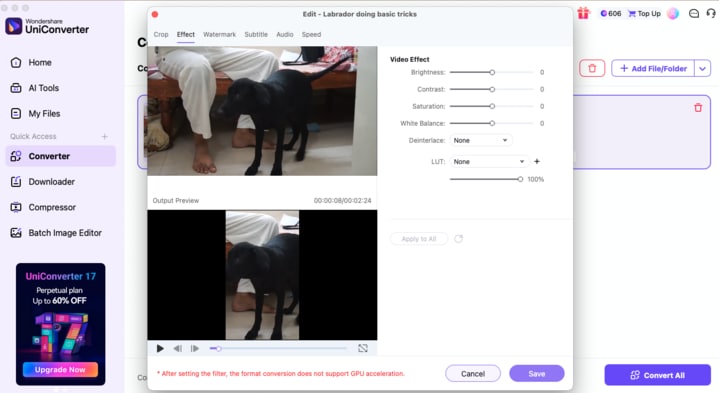Click the White Balance slider handle
Image resolution: width=719 pixels, height=393 pixels.
click(x=492, y=123)
